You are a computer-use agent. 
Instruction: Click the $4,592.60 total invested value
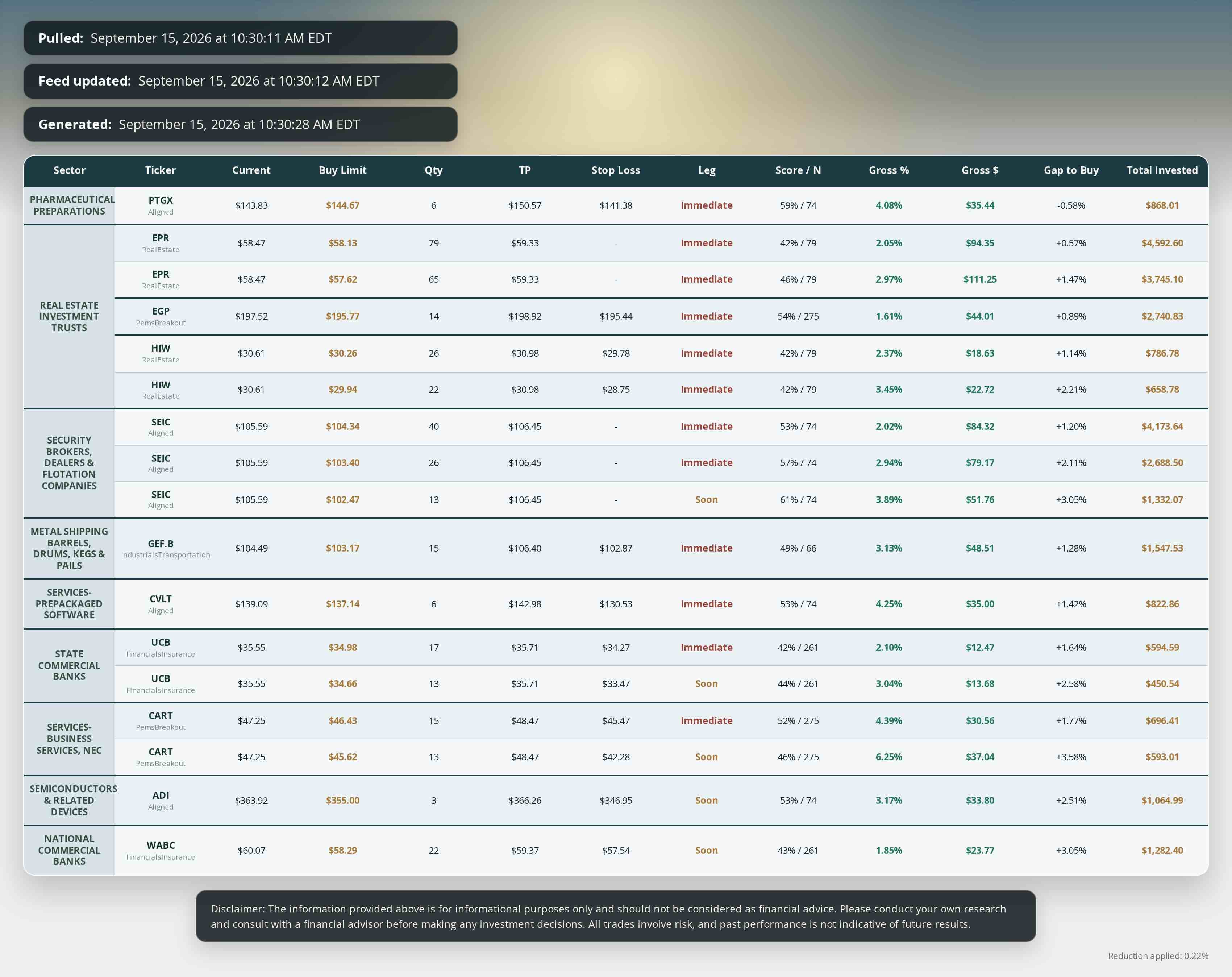coord(1162,244)
